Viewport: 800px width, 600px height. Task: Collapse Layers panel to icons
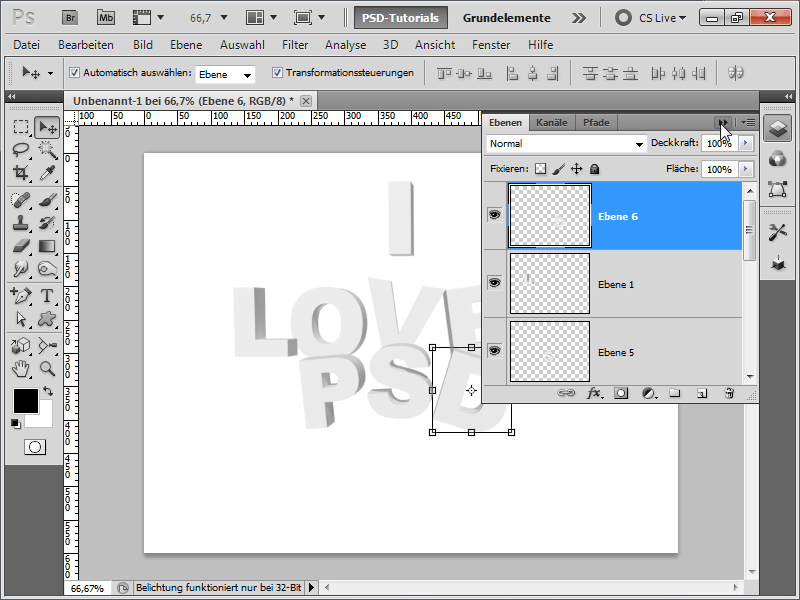(x=723, y=122)
